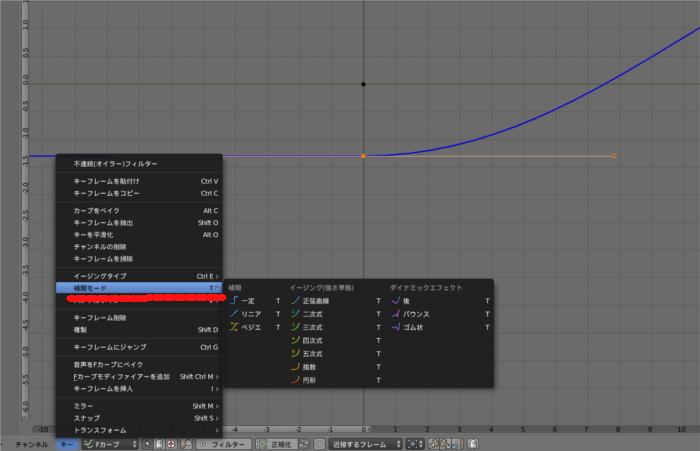Choose キーフレームをコピー menu entry
This screenshot has width=700, height=451.
[139, 193]
